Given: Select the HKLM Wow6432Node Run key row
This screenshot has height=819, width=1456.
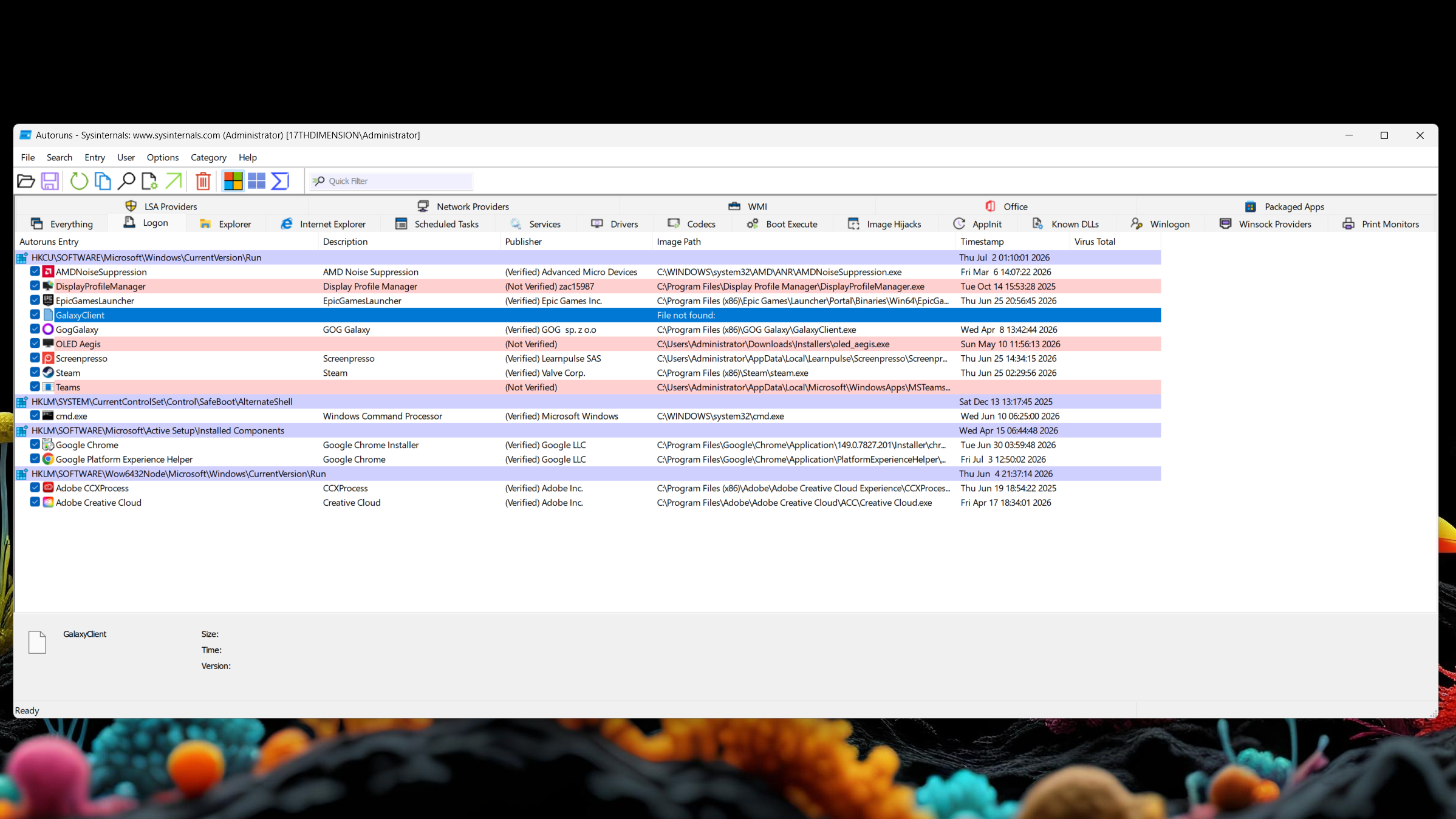Looking at the screenshot, I should tap(588, 474).
